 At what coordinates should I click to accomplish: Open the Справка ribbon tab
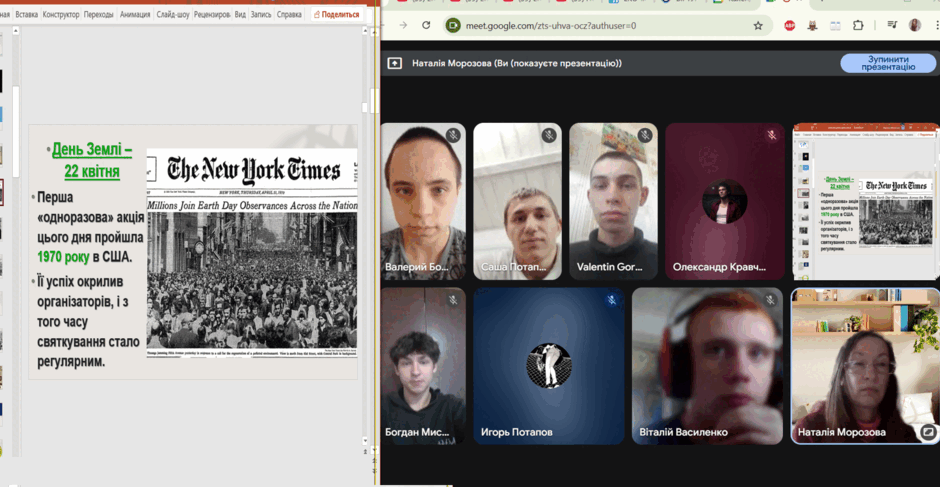point(289,14)
